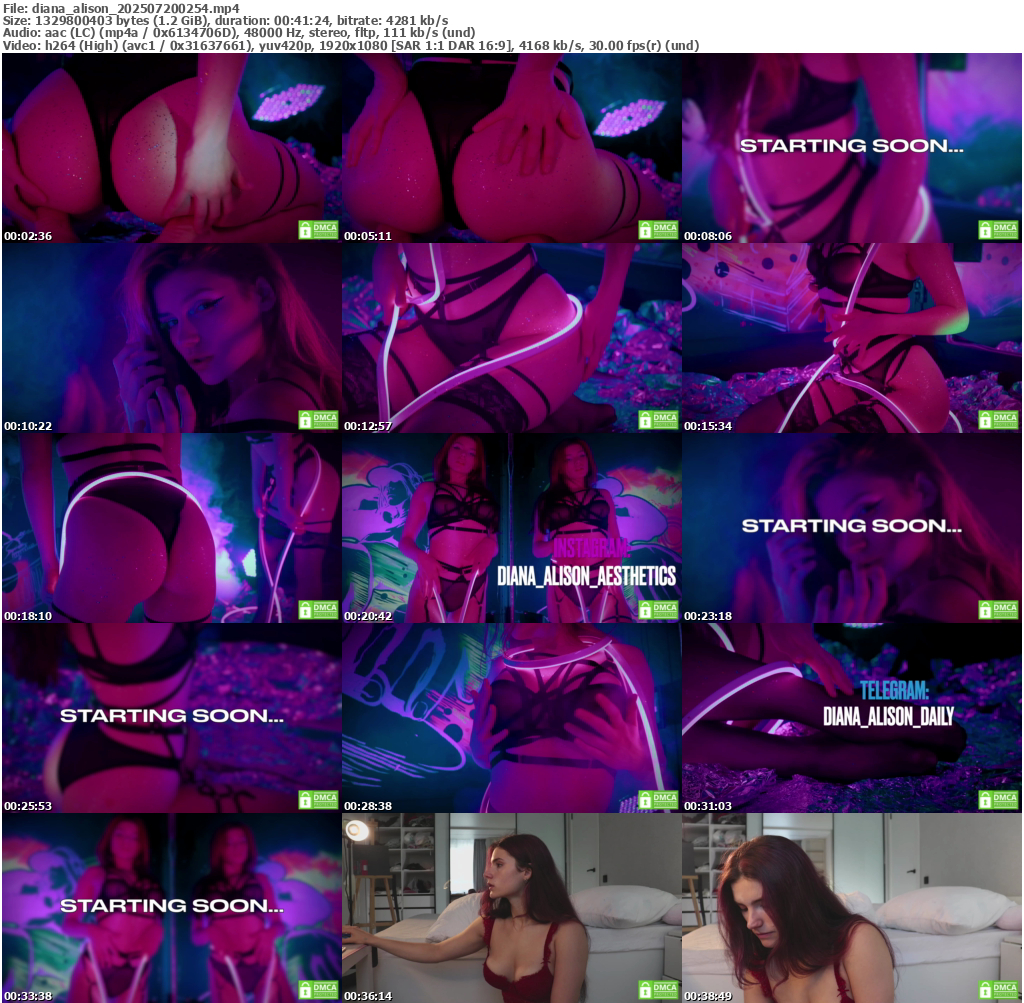1024x1003 pixels.
Task: Pick the thumbnail marked 00:12:57
Action: point(511,338)
